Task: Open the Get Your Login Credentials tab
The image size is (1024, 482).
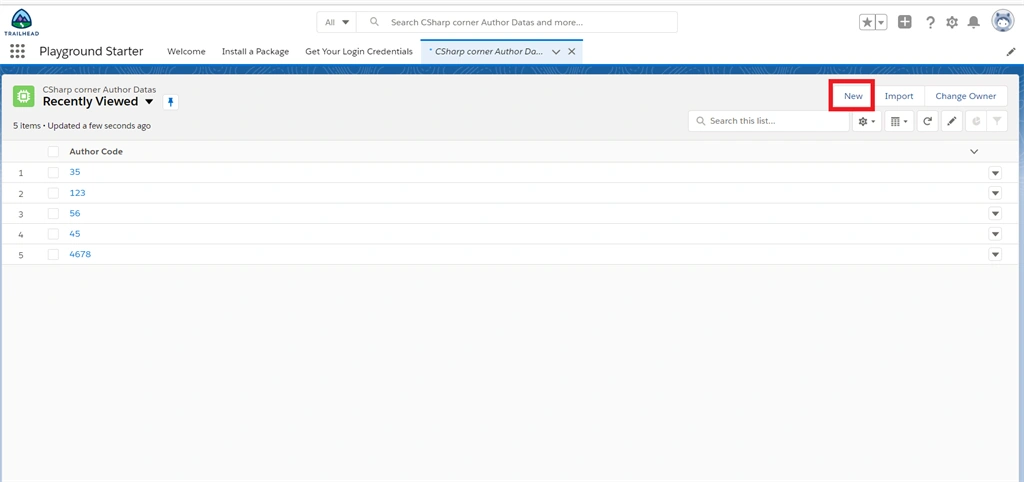Action: point(359,52)
